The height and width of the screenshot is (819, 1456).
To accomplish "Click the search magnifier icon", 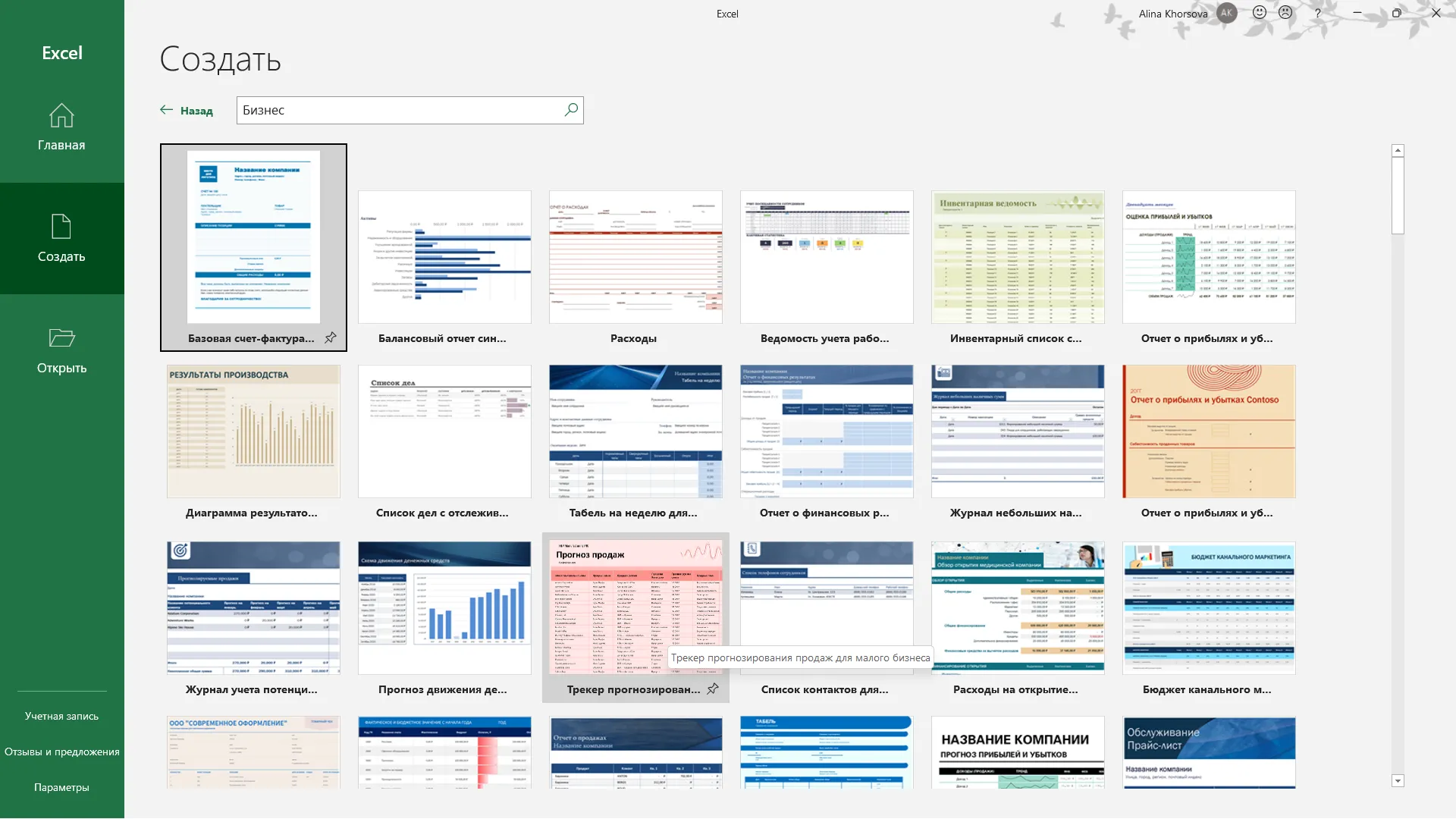I will 571,110.
